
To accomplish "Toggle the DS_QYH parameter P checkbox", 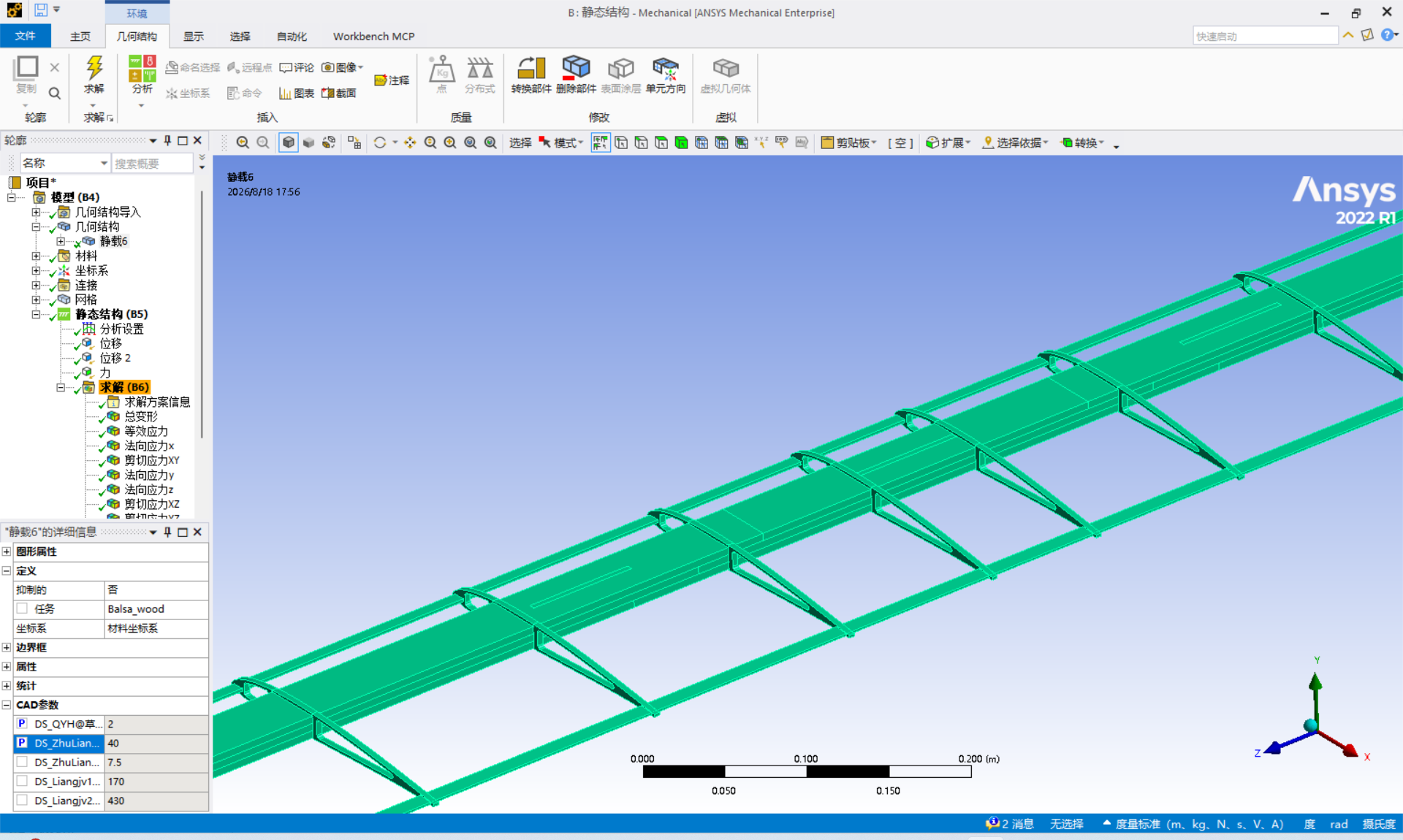I will [x=22, y=723].
